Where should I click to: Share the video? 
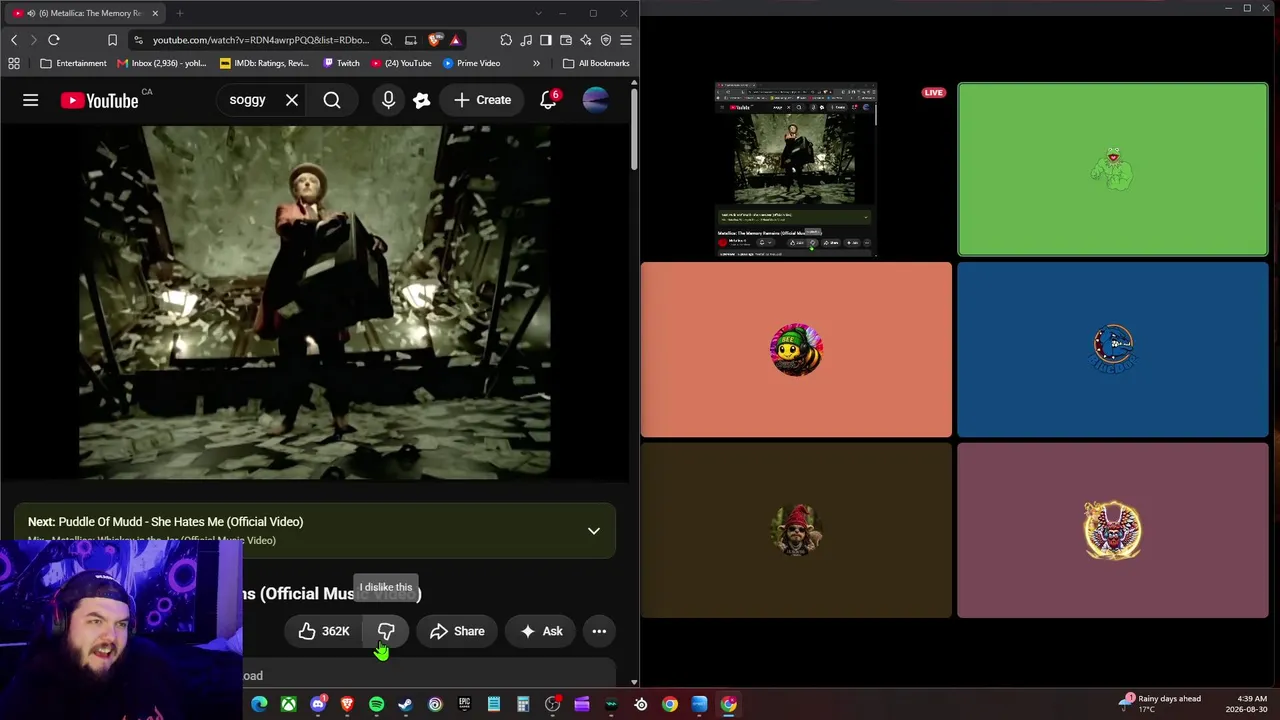[x=457, y=631]
